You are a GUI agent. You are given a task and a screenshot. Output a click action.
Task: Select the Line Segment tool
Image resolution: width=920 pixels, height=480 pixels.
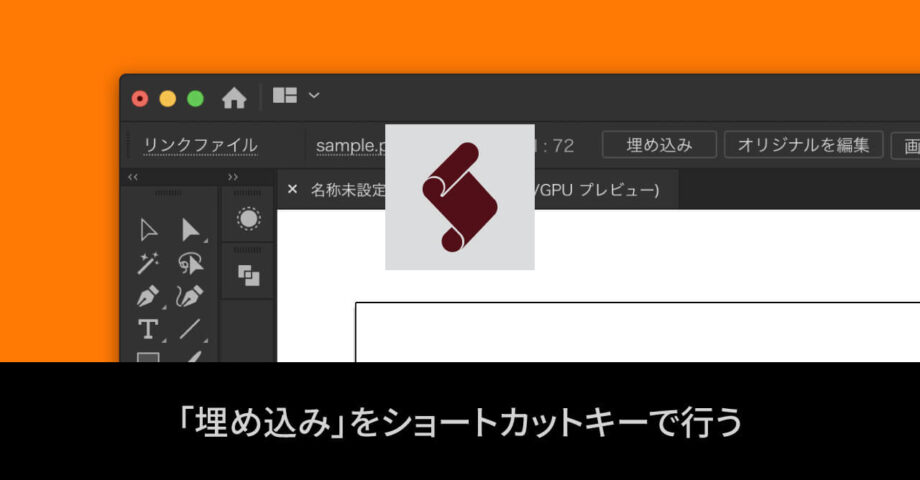pyautogui.click(x=190, y=329)
